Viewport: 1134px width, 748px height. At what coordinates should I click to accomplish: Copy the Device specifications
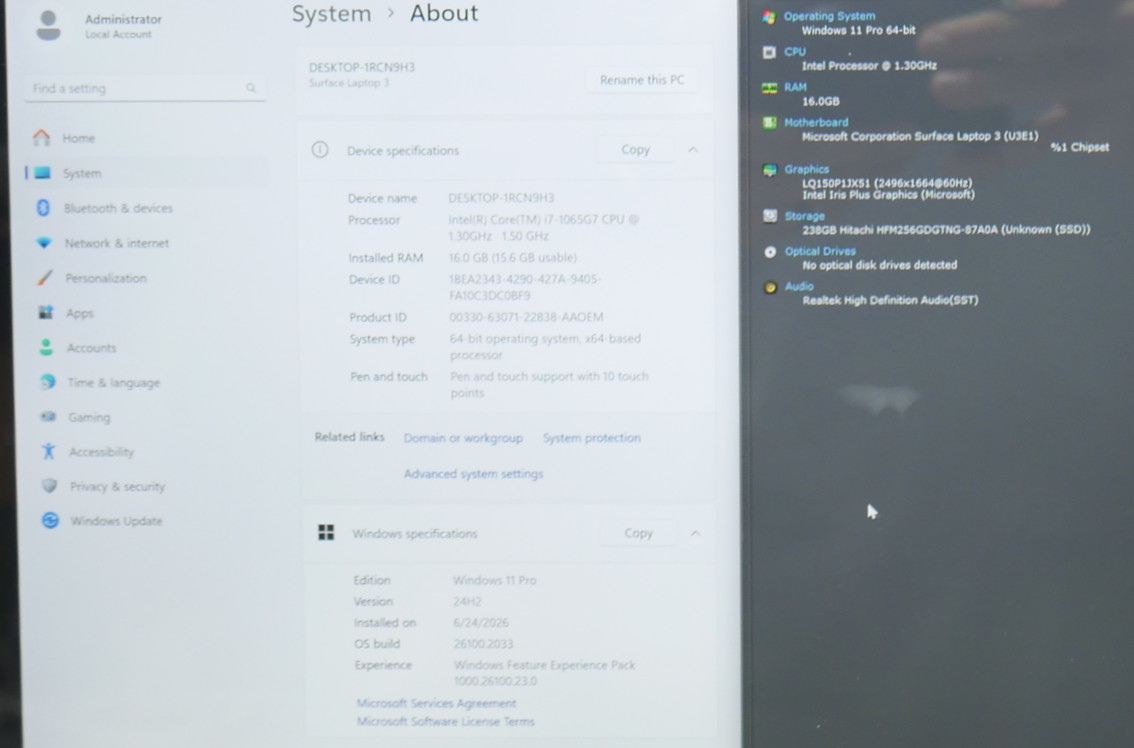(635, 150)
